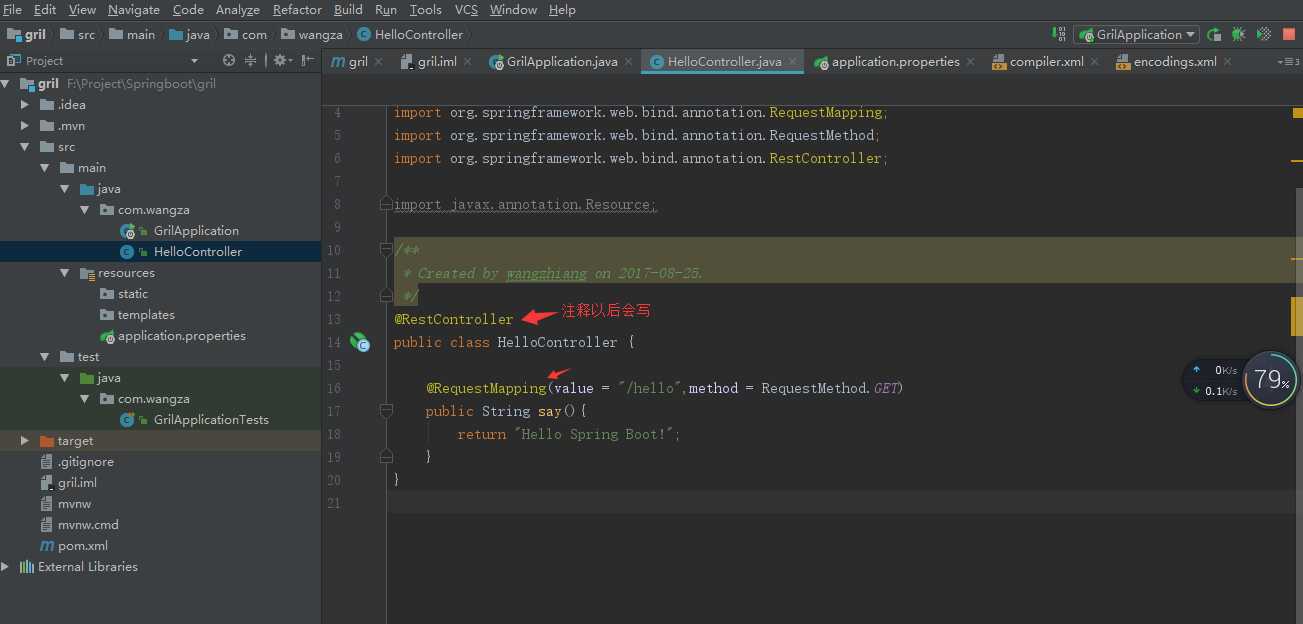The height and width of the screenshot is (624, 1303).
Task: Close the GrilApplication.java tab
Action: 628,62
